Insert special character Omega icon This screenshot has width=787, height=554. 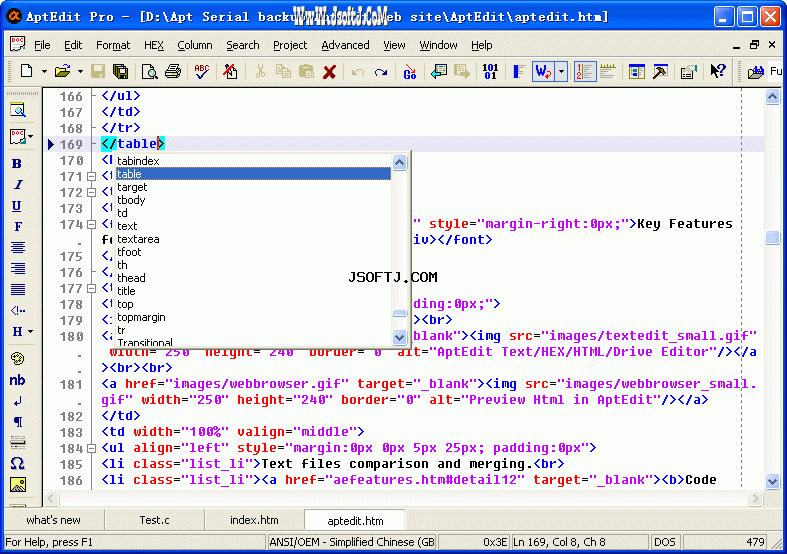(18, 463)
